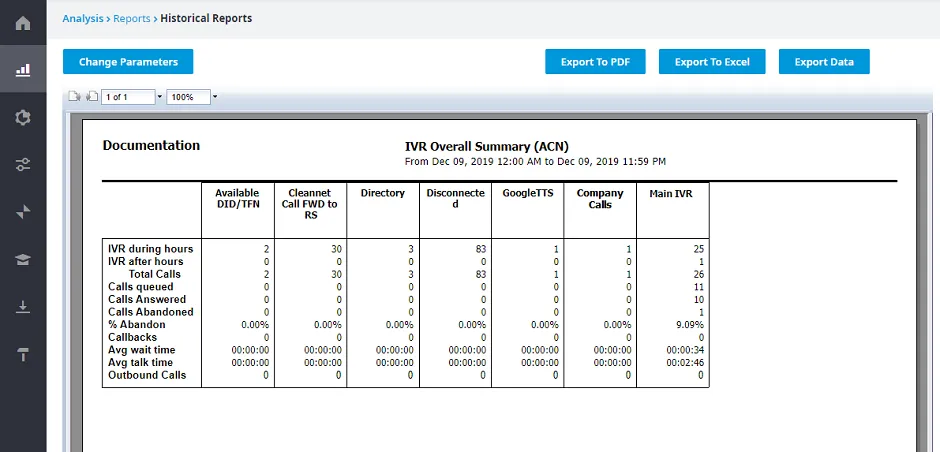Screen dimensions: 940x452
Task: Click the Company Calls Total Calls value 1
Action: coord(629,275)
